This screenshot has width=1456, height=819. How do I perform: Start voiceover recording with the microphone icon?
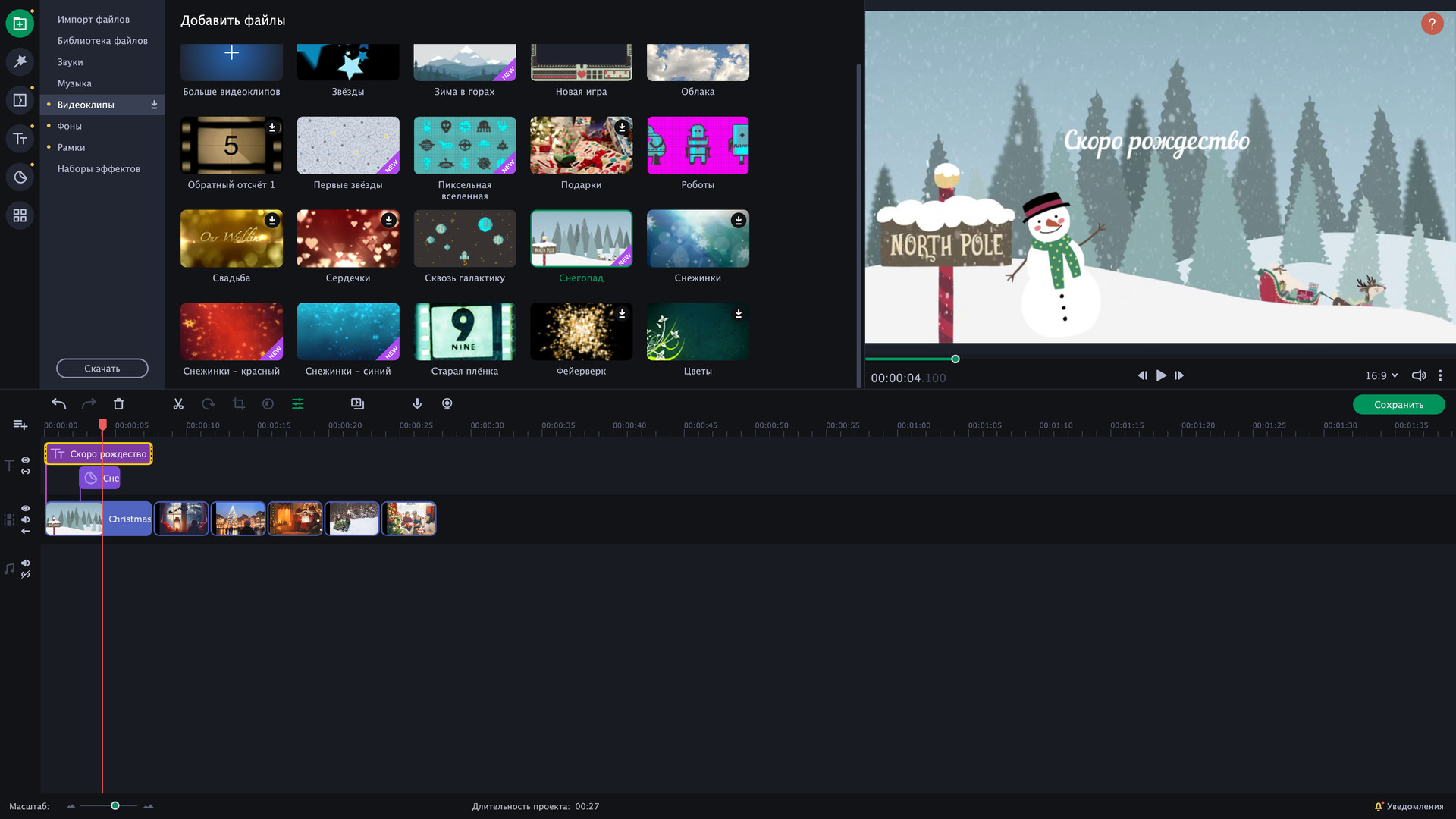pos(417,404)
